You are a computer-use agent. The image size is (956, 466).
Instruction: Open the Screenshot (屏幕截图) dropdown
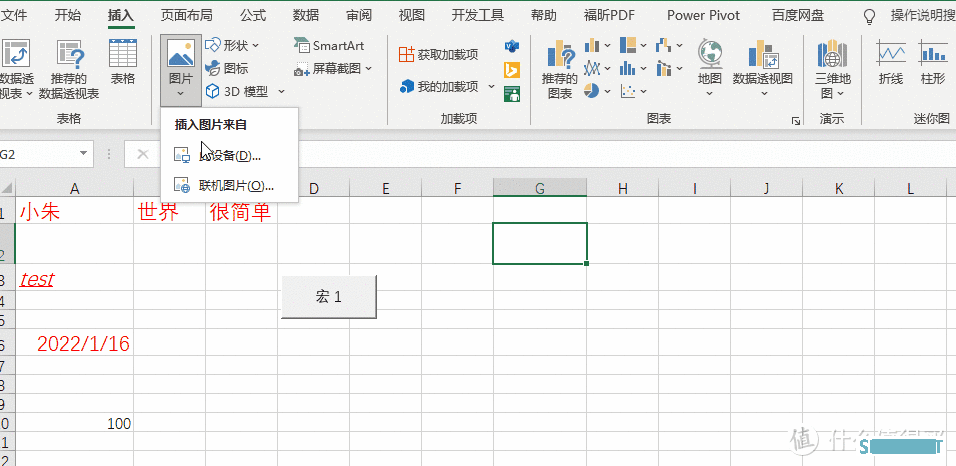368,69
